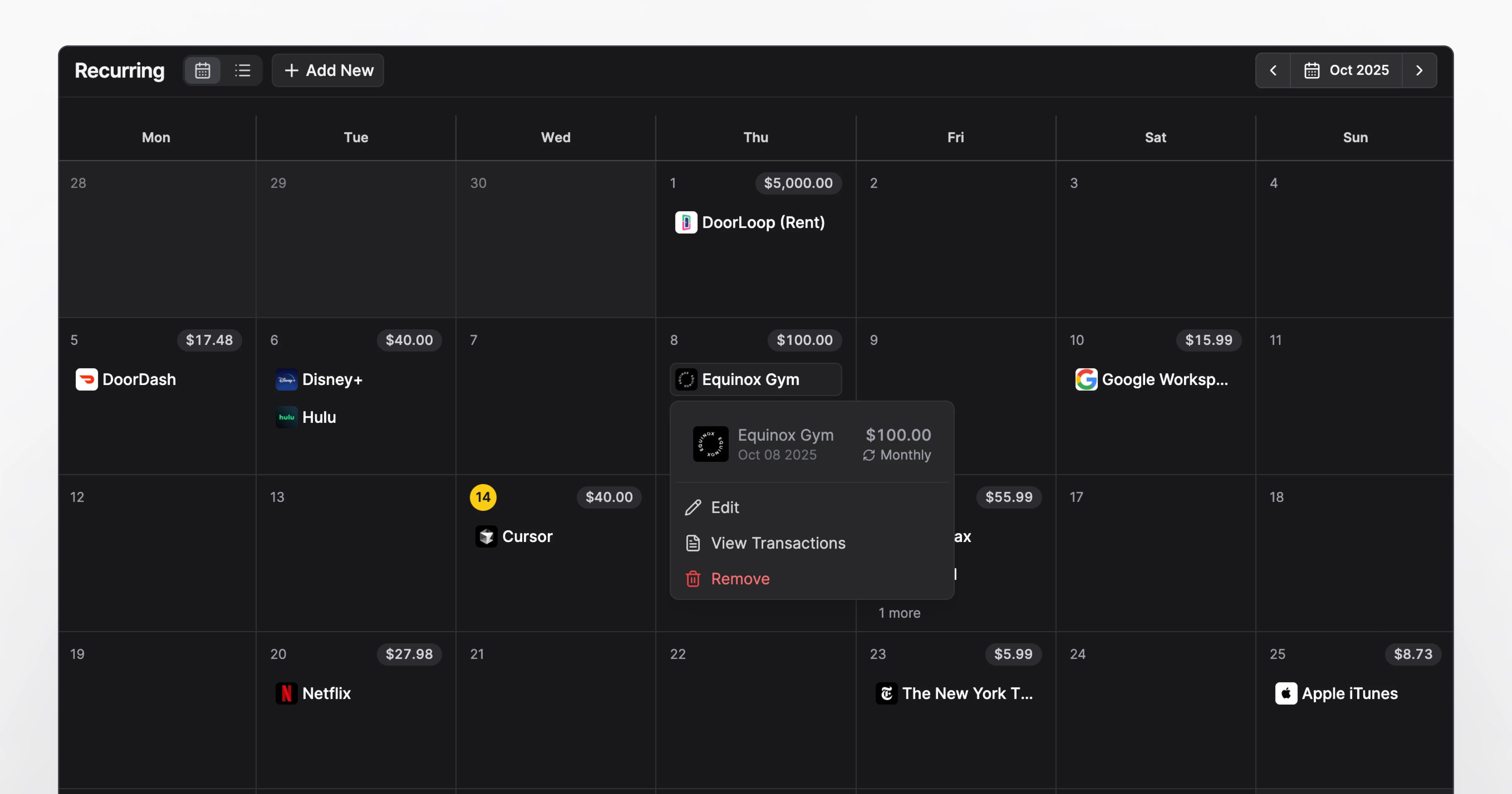1512x794 pixels.
Task: Select Edit in the Equinox Gym menu
Action: (725, 507)
